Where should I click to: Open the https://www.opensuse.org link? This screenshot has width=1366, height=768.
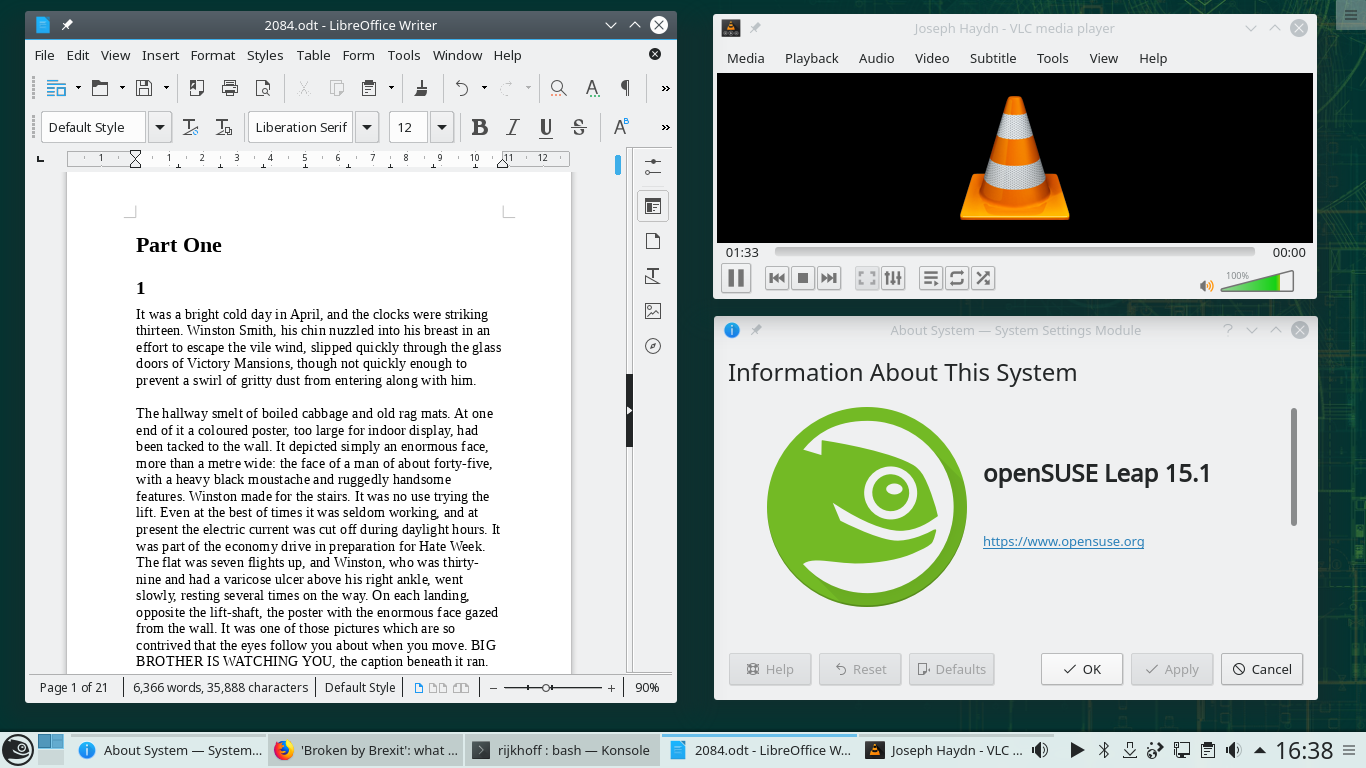coord(1063,541)
